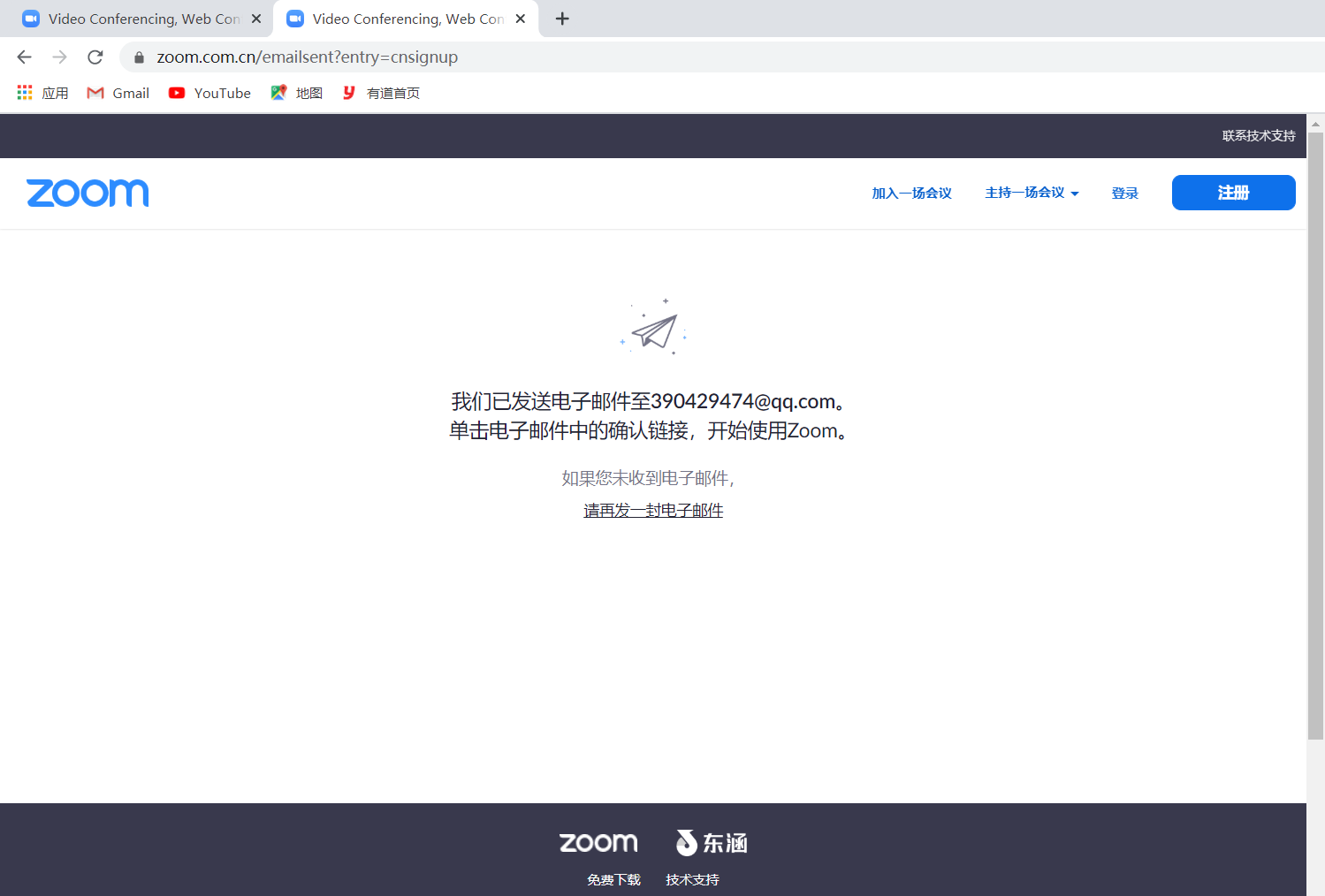Viewport: 1325px width, 896px height.
Task: Close the second active Zoom tab
Action: coord(521,19)
